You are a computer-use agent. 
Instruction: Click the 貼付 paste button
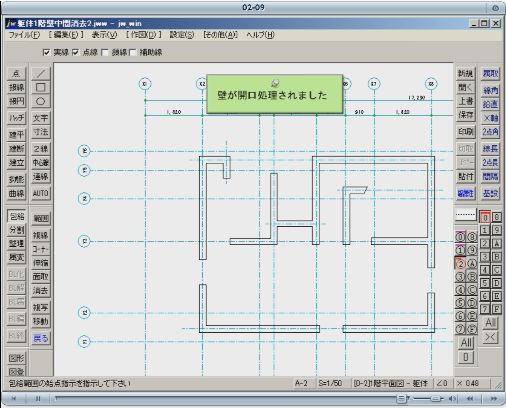click(466, 176)
